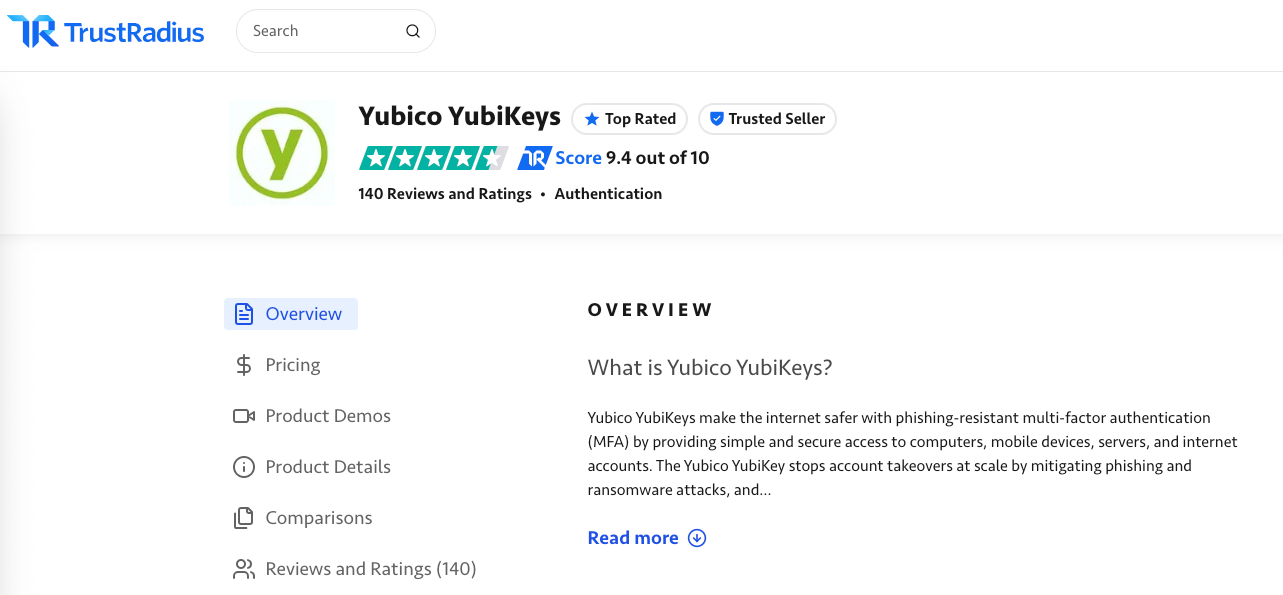Viewport: 1283px width, 595px height.
Task: Click the TR Score logo icon
Action: (535, 158)
